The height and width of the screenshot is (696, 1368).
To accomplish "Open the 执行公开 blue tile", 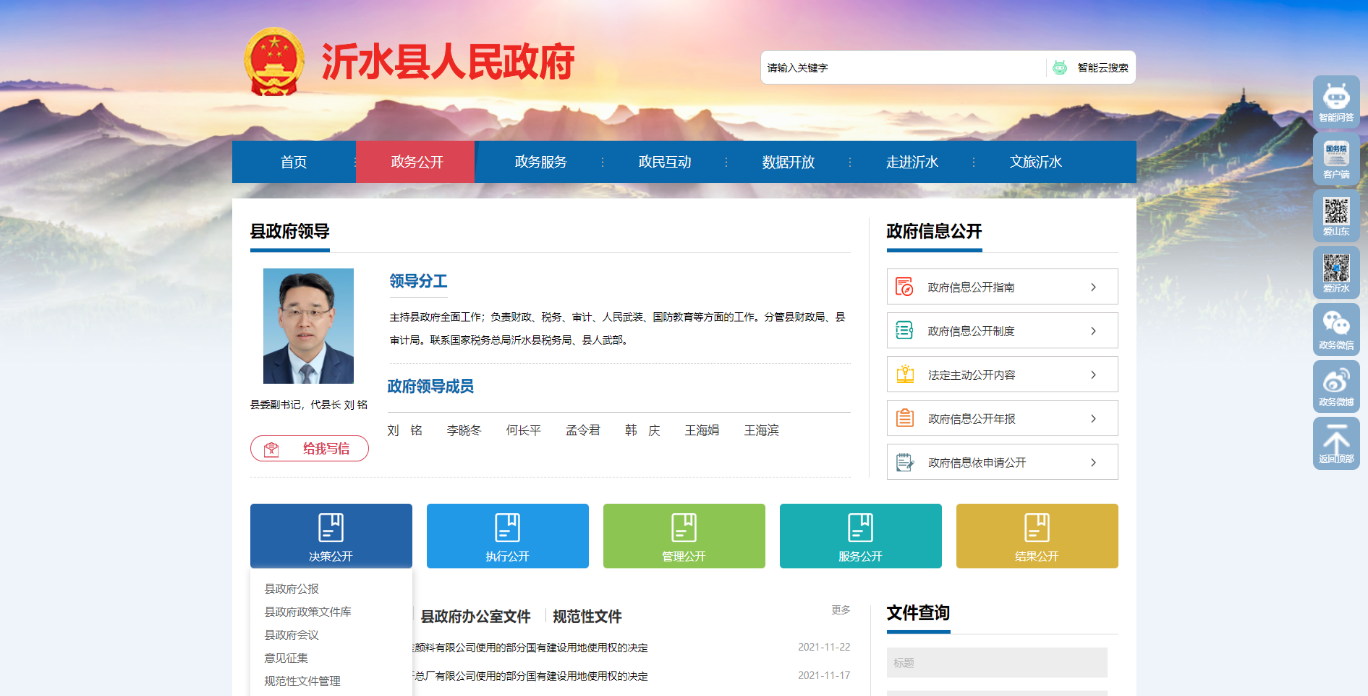I will 507,535.
